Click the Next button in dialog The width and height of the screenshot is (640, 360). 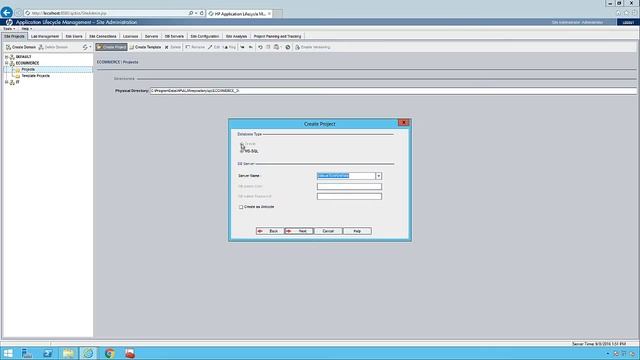(299, 231)
